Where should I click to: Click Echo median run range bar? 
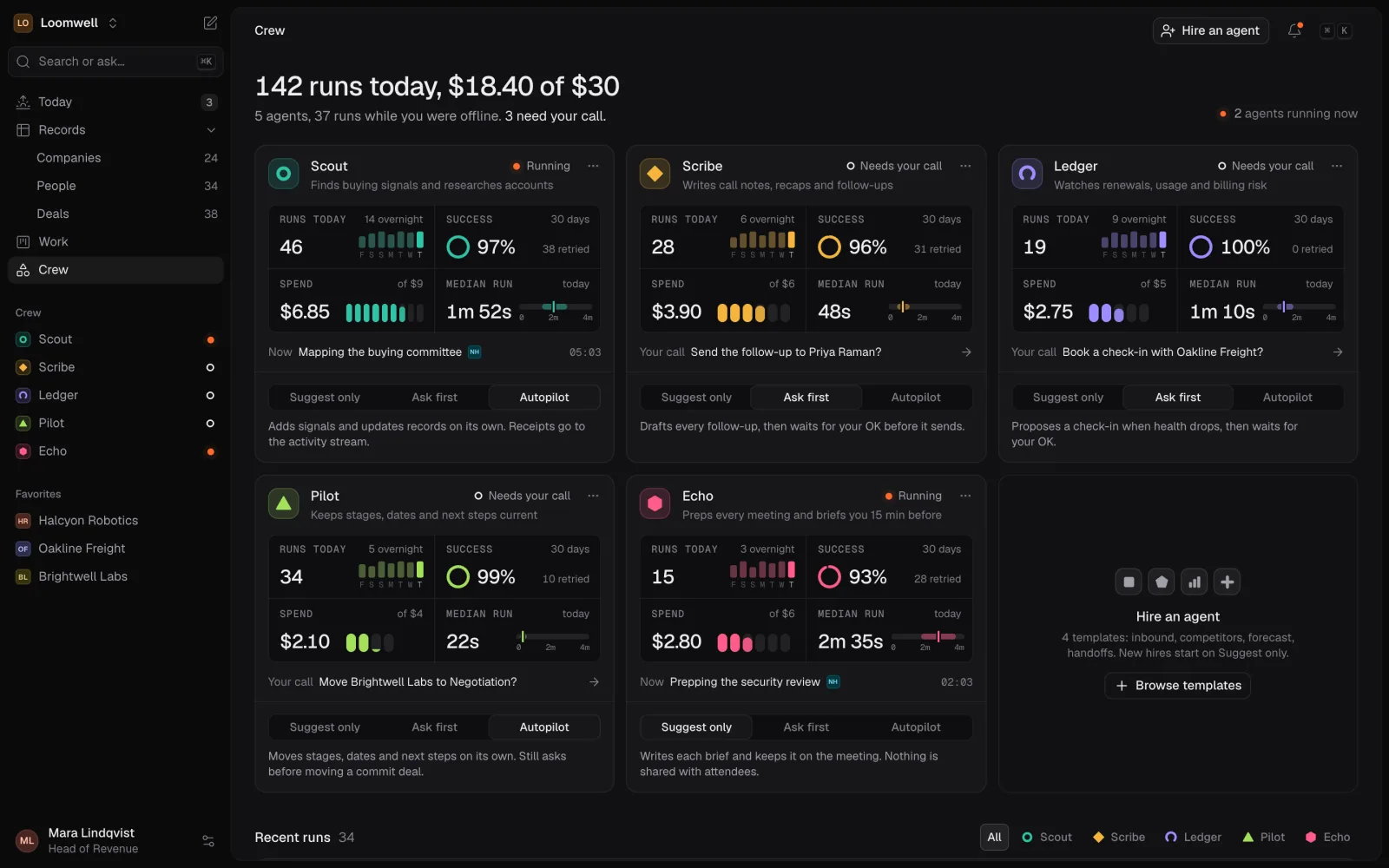click(928, 636)
